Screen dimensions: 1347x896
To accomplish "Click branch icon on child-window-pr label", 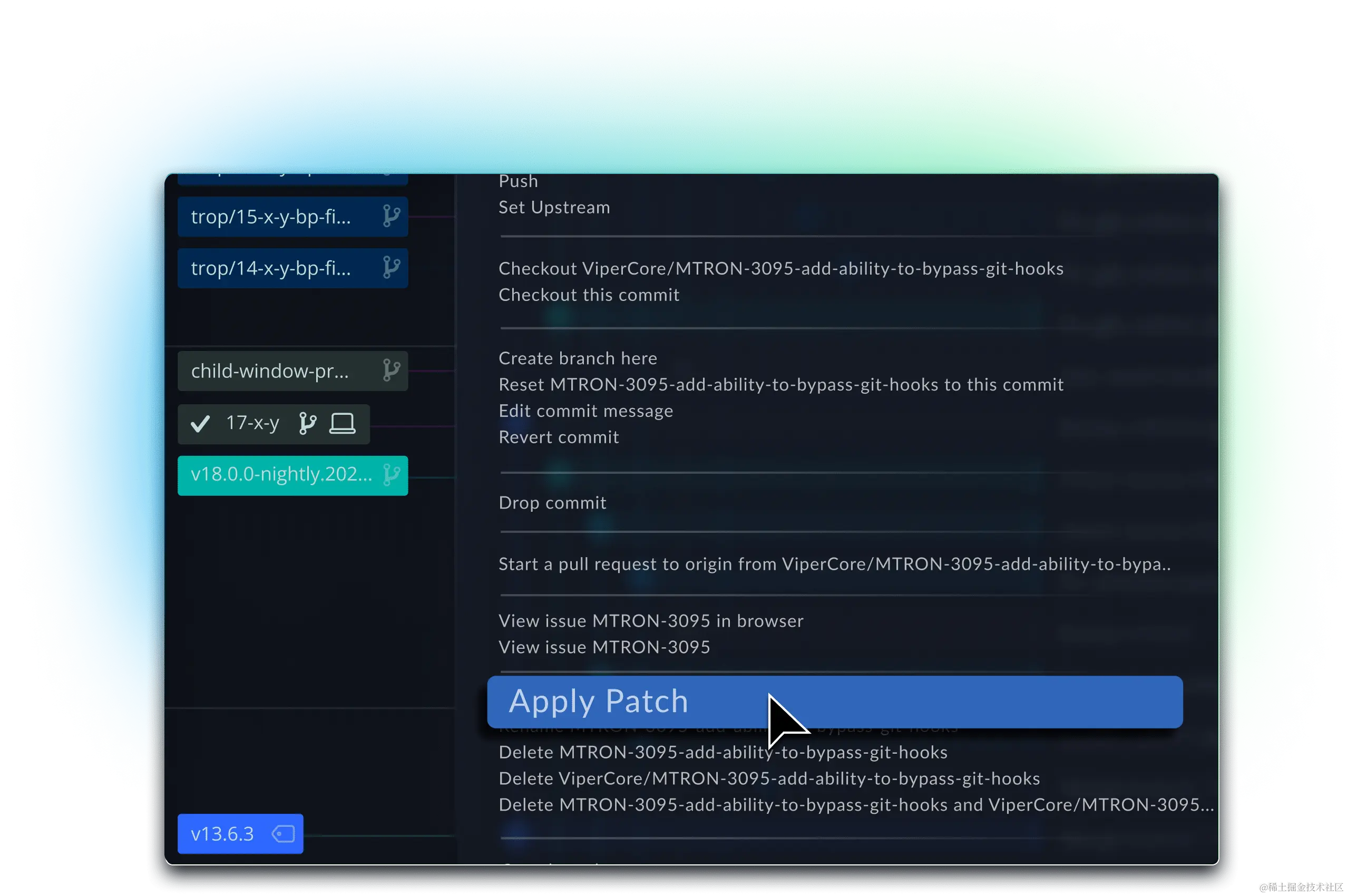I will (x=391, y=371).
